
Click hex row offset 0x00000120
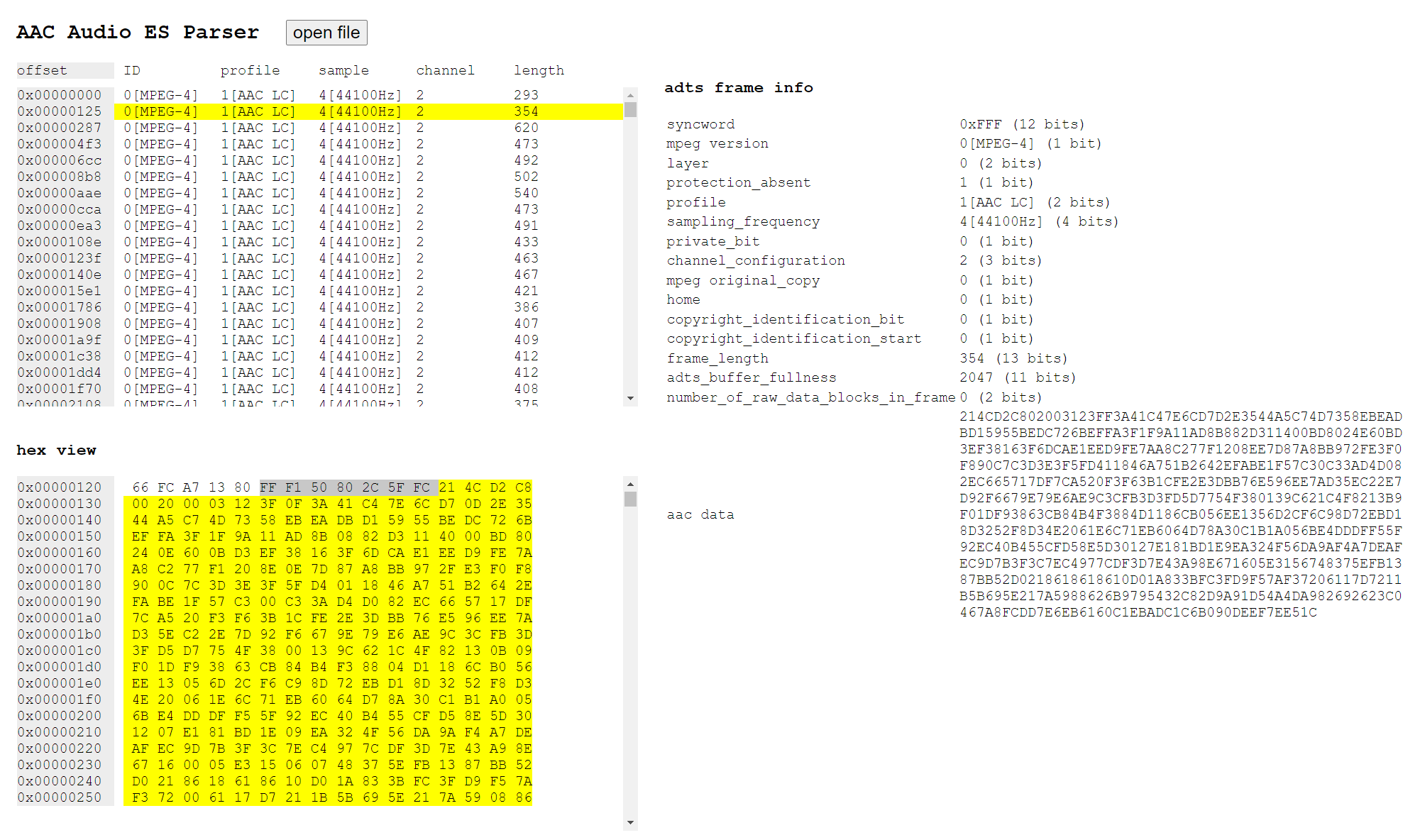pyautogui.click(x=60, y=487)
